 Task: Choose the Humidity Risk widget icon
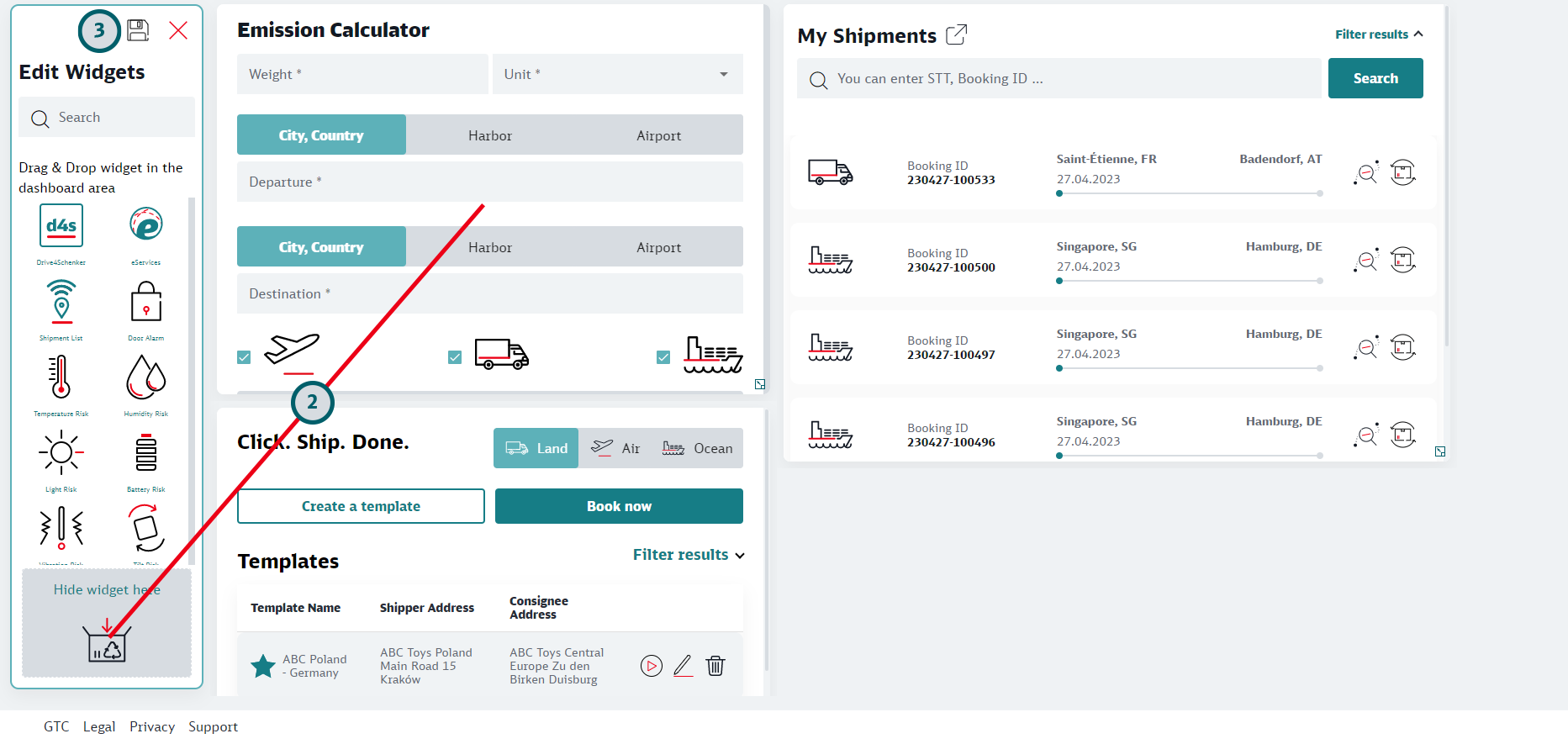tap(145, 377)
